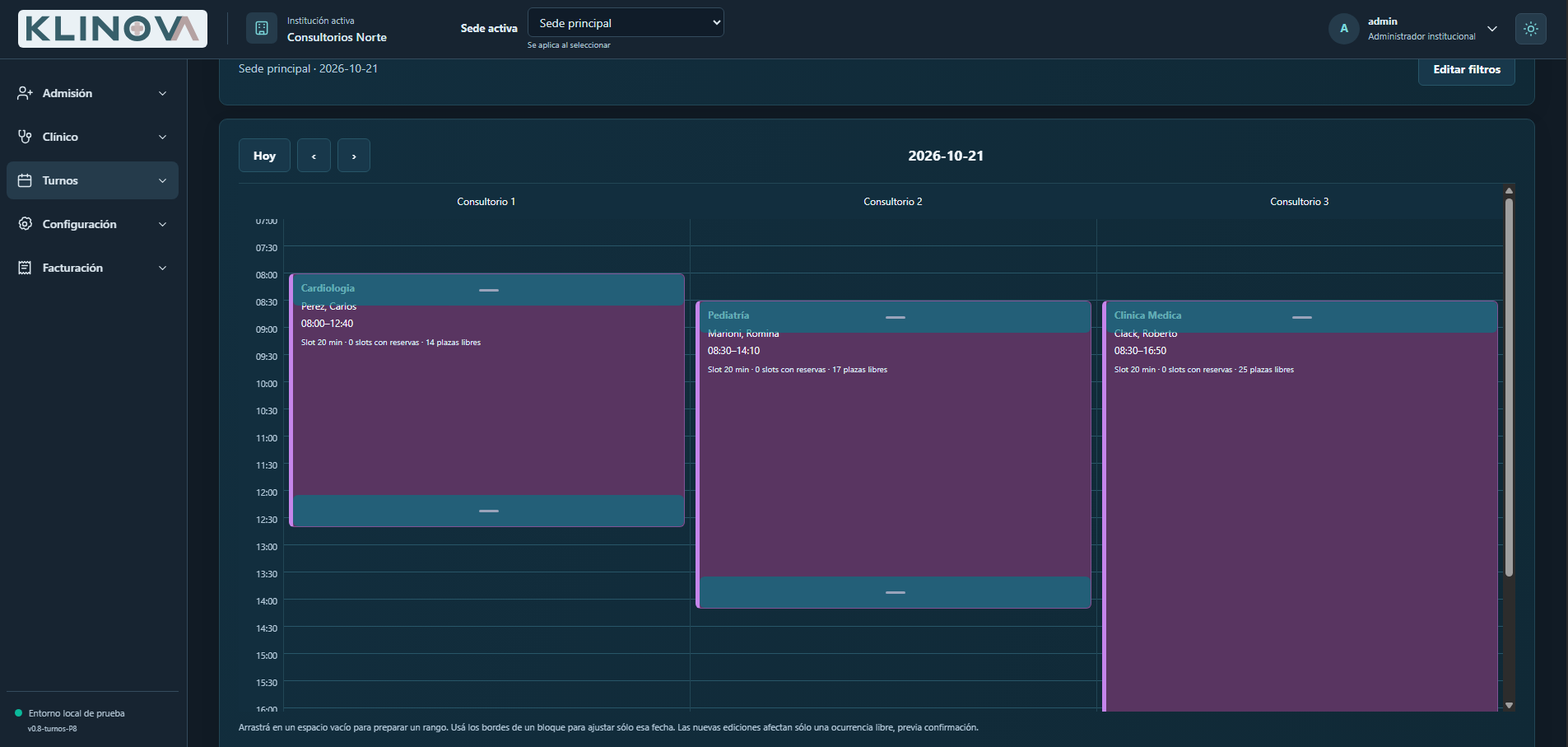Click the calendar vertical scrollbar thumb
The height and width of the screenshot is (747, 1568).
1509,387
